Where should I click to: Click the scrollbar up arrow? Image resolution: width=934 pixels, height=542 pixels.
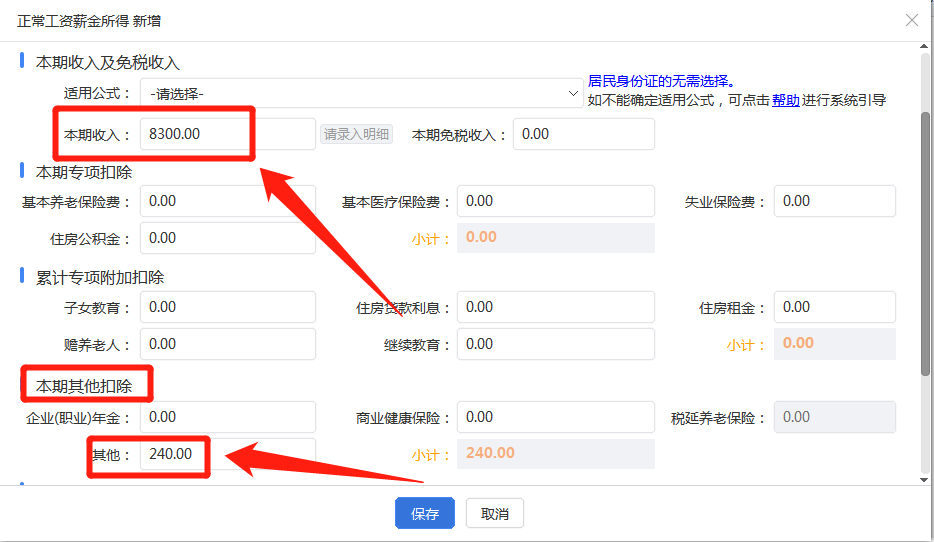(924, 46)
